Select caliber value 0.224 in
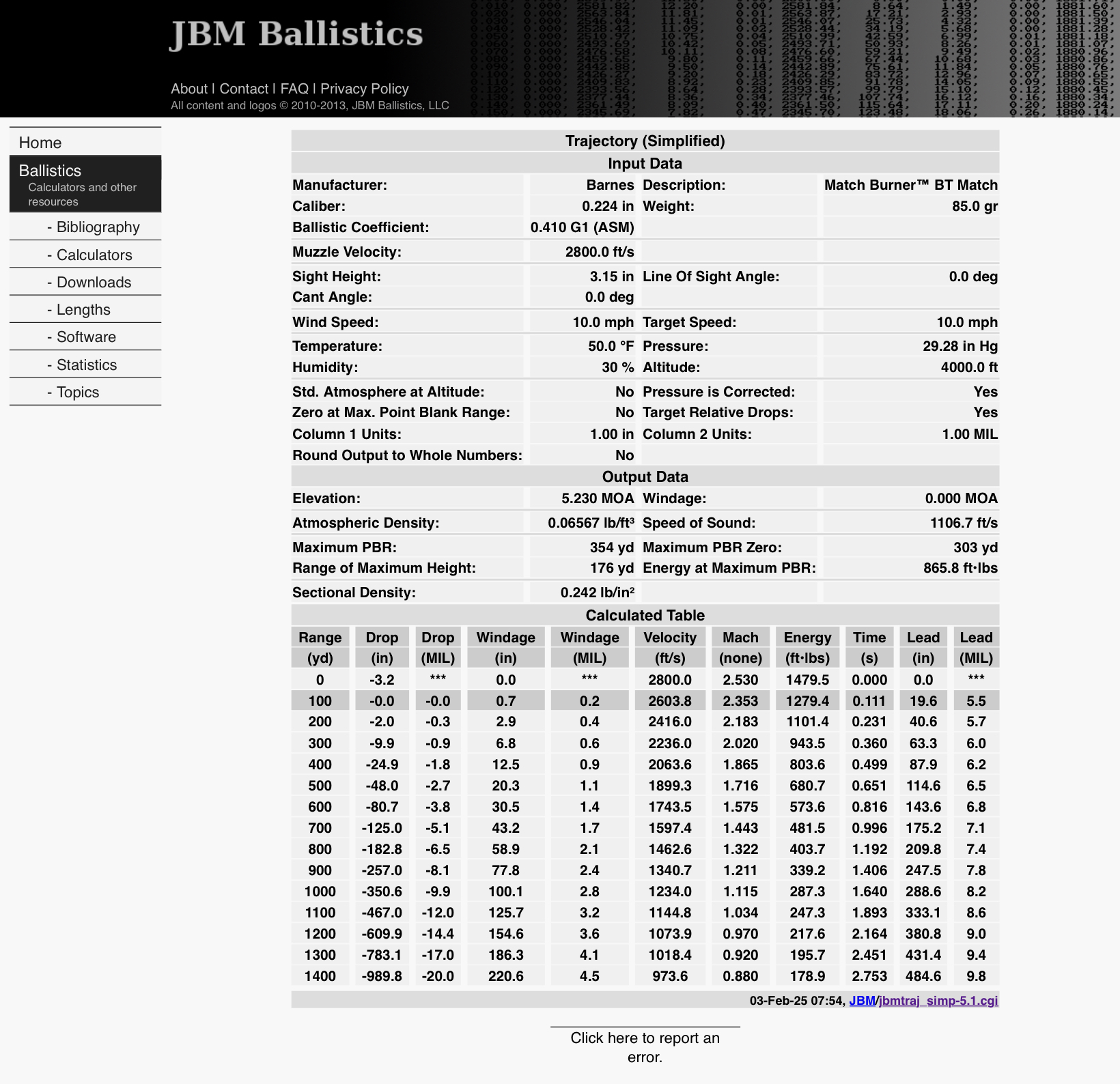The width and height of the screenshot is (1120, 1084). point(608,206)
